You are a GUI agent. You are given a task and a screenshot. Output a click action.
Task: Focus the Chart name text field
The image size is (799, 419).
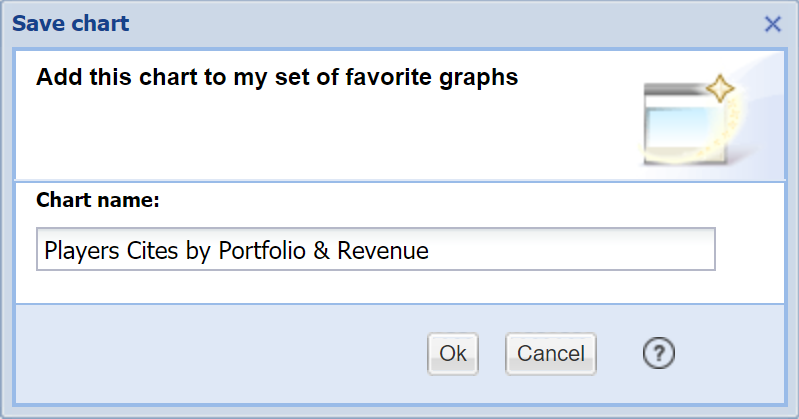(x=375, y=250)
